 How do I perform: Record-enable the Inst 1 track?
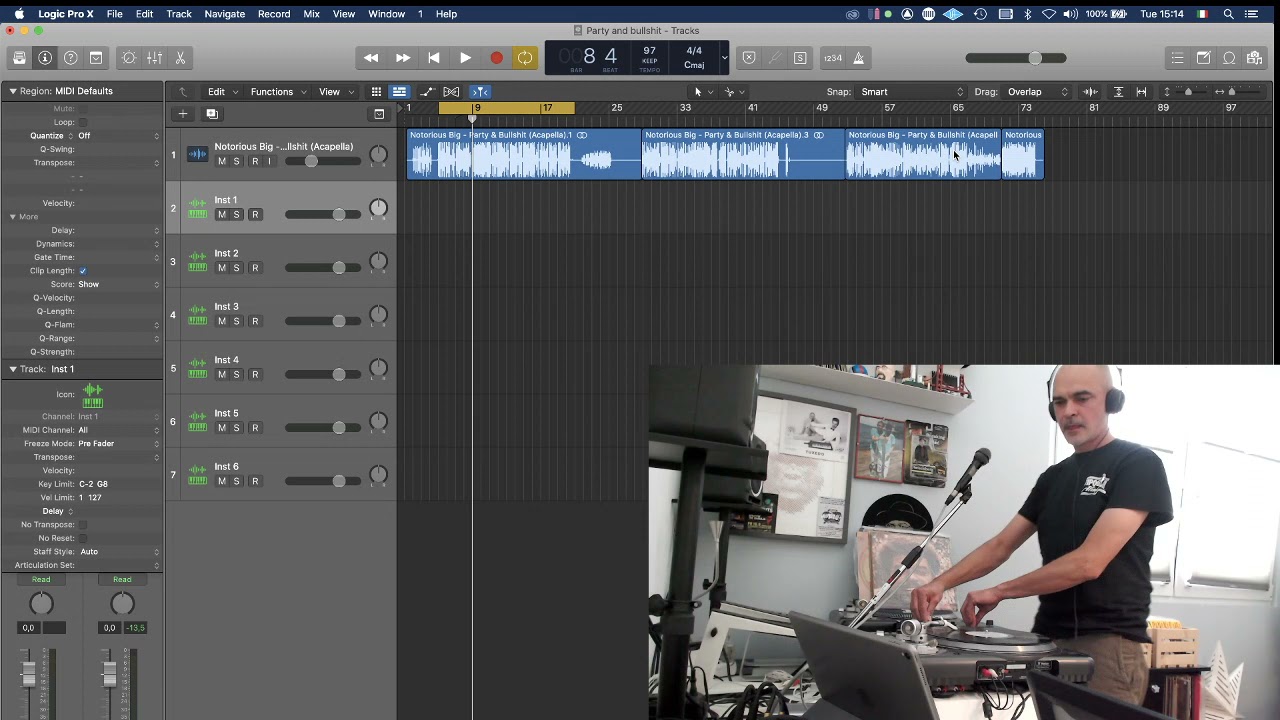255,214
